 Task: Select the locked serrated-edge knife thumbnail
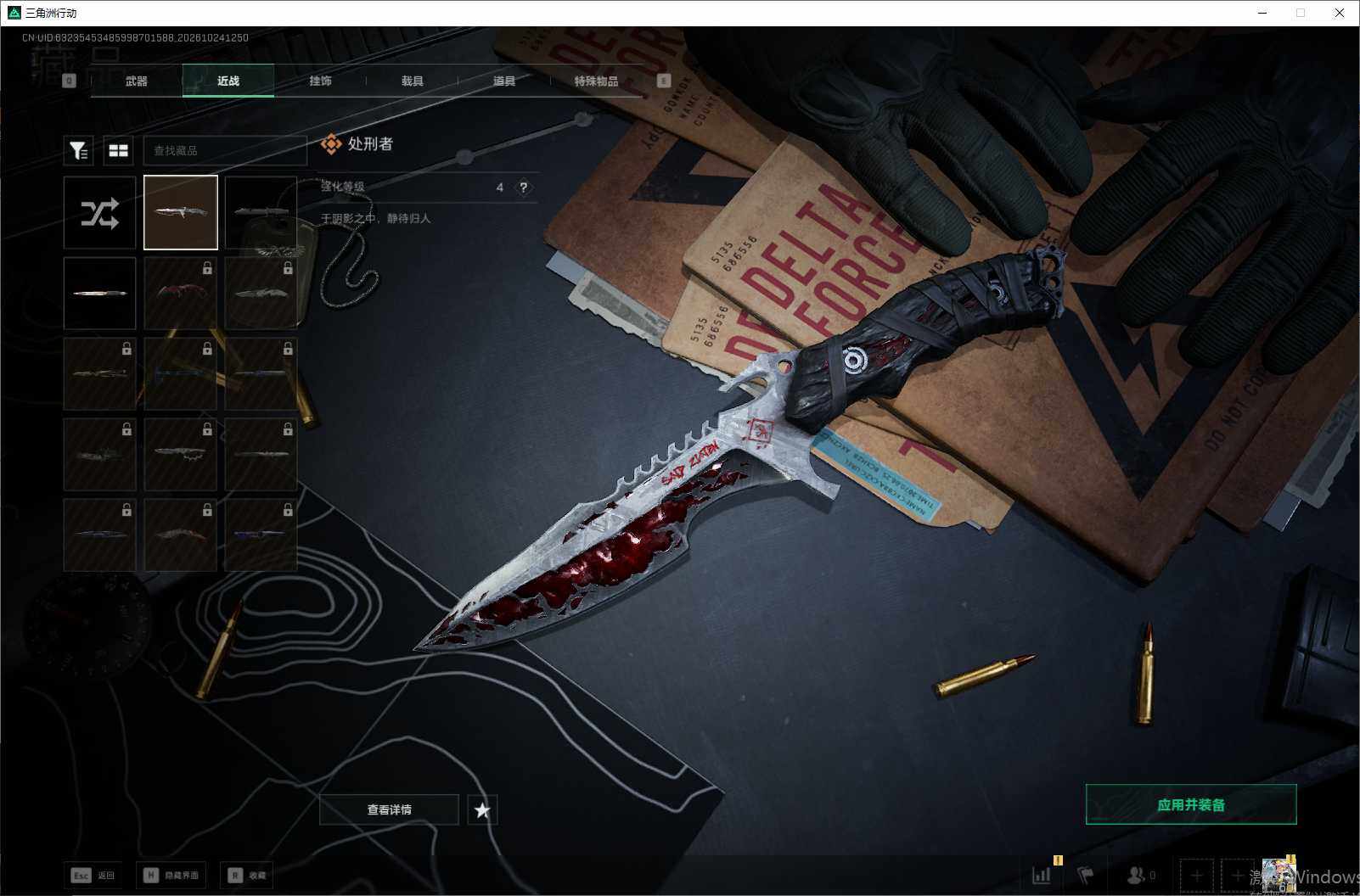coord(180,455)
